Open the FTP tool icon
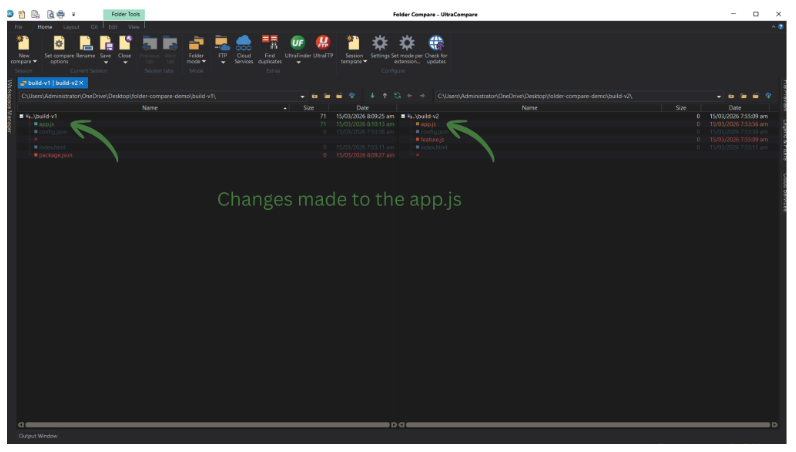 [x=222, y=43]
